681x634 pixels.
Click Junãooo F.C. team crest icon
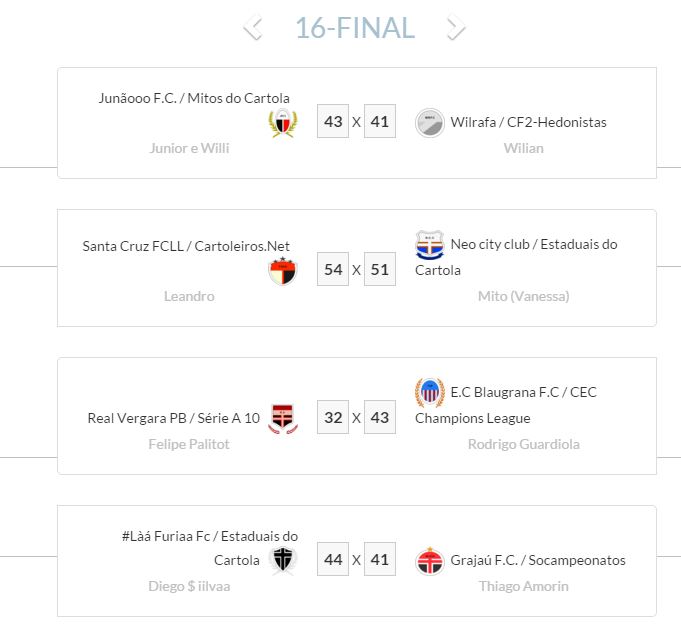click(282, 124)
